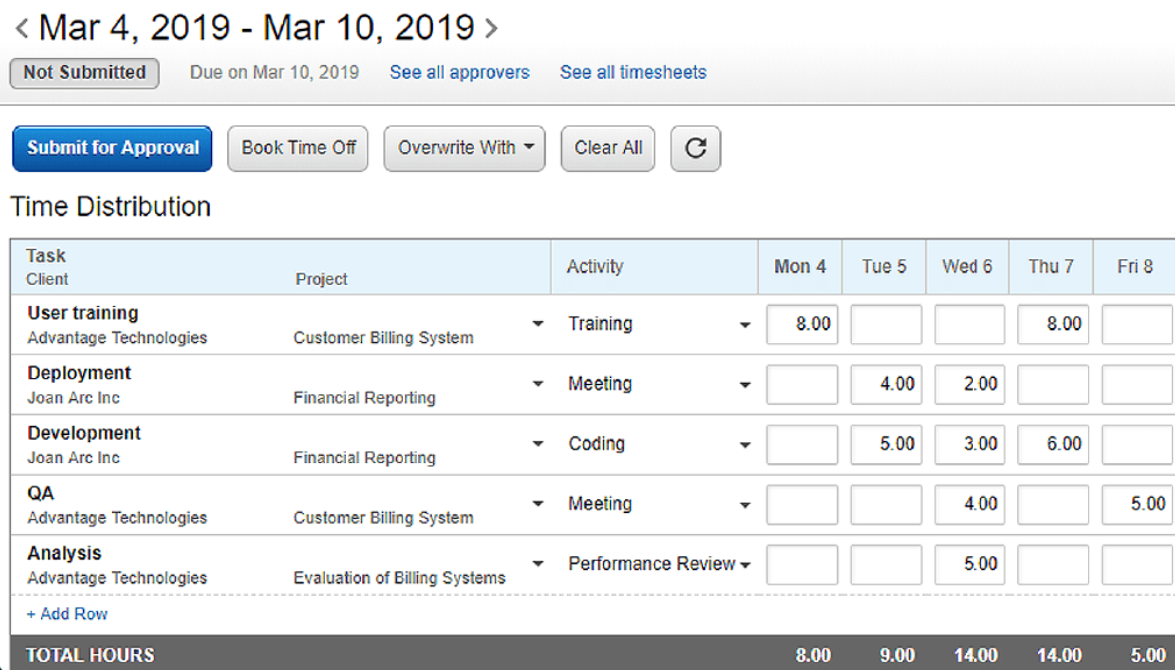Click the Not Submitted status badge

(84, 72)
